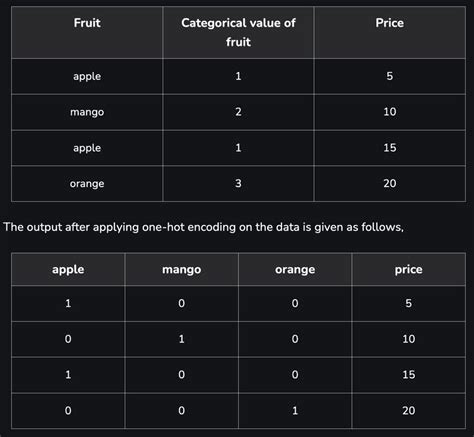The image size is (474, 437).
Task: Click the 1 under orange column
Action: (295, 410)
